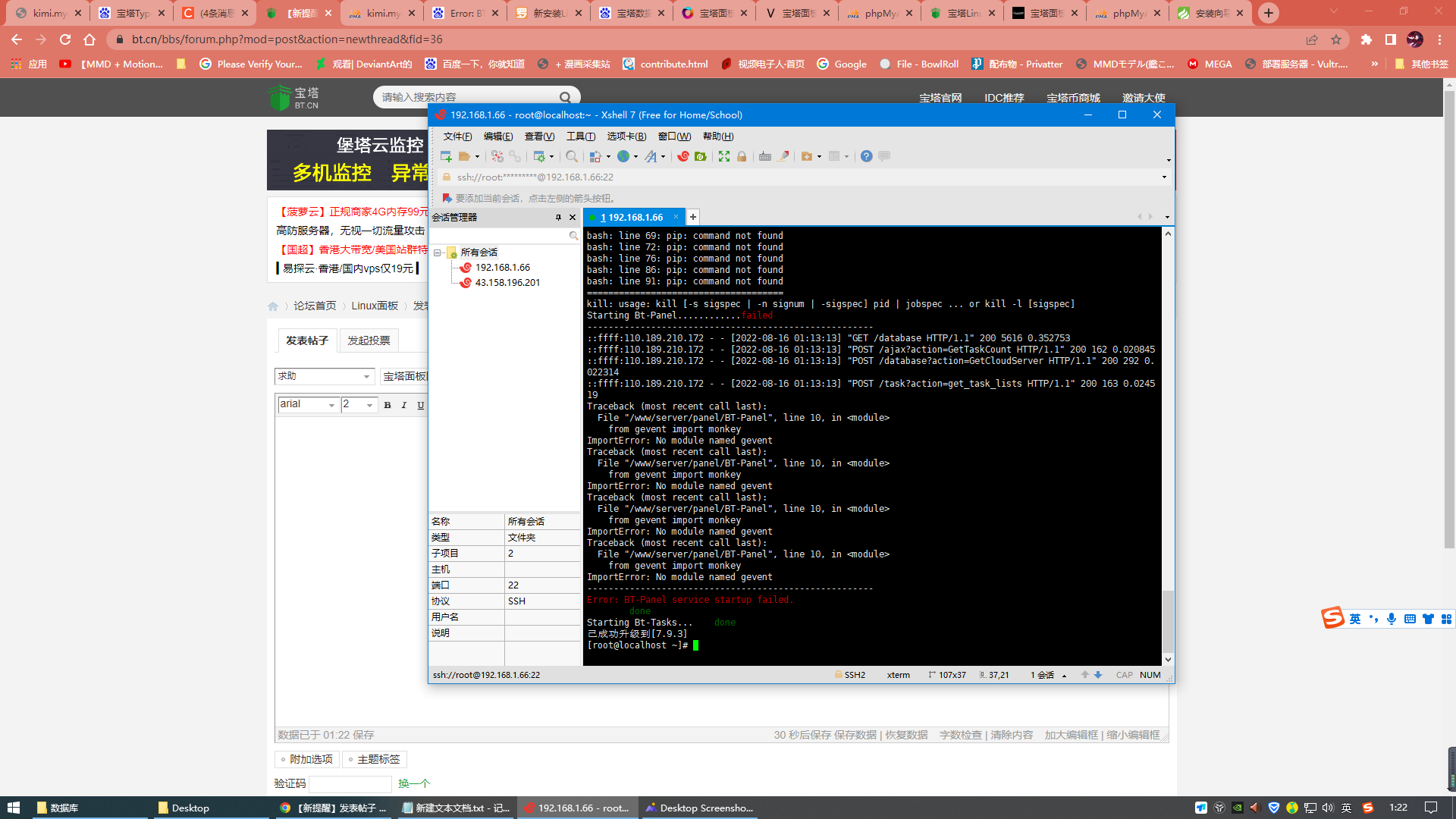Collapse the 所有会话 tree folder

(x=438, y=253)
